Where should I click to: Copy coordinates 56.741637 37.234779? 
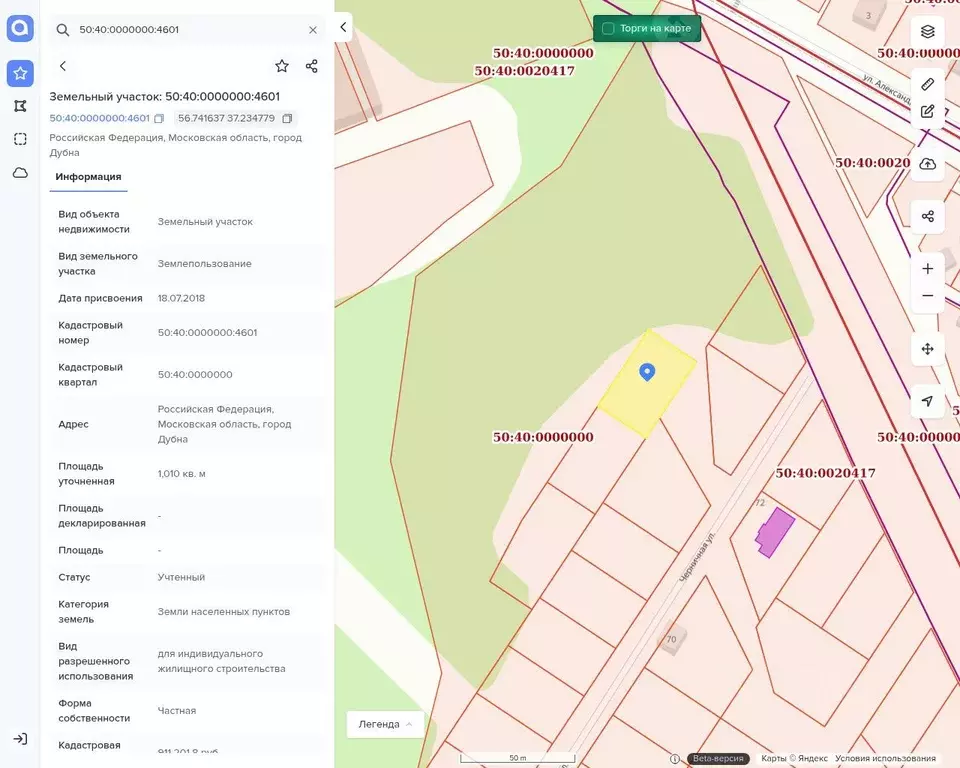coord(287,118)
